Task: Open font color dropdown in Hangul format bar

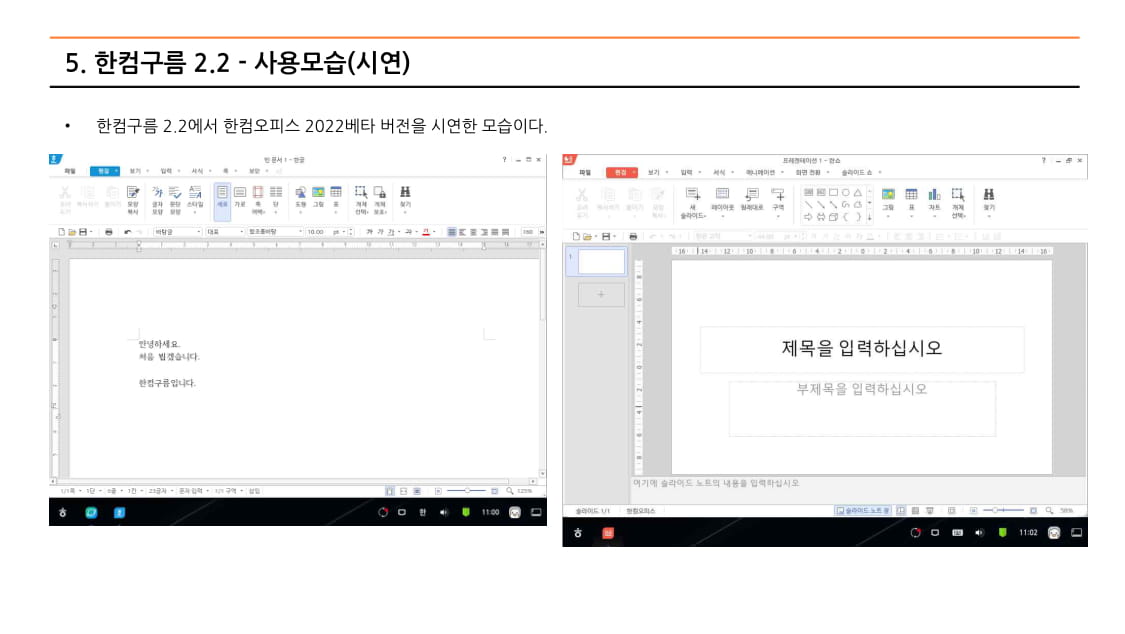Action: pos(434,232)
